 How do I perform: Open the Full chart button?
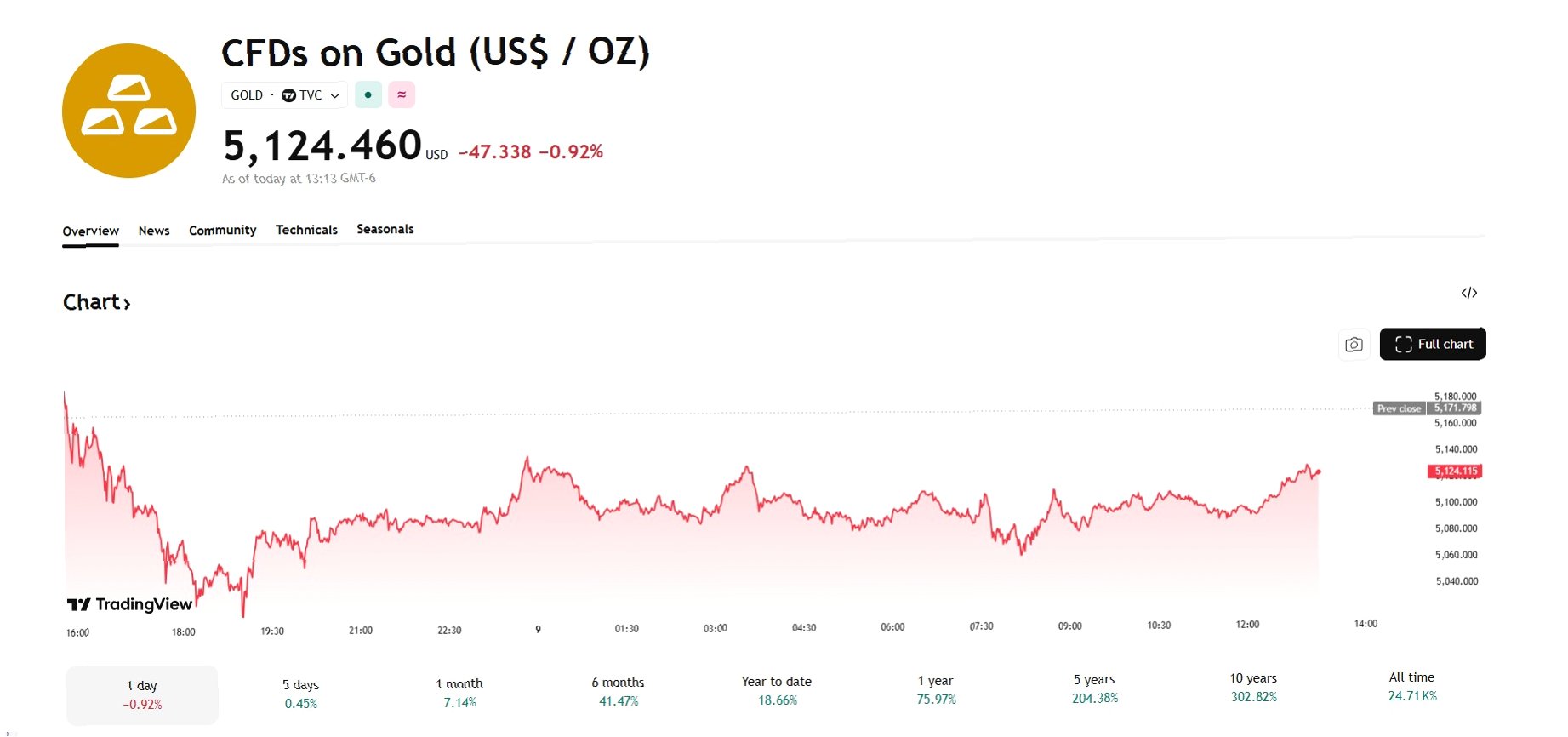click(x=1433, y=344)
